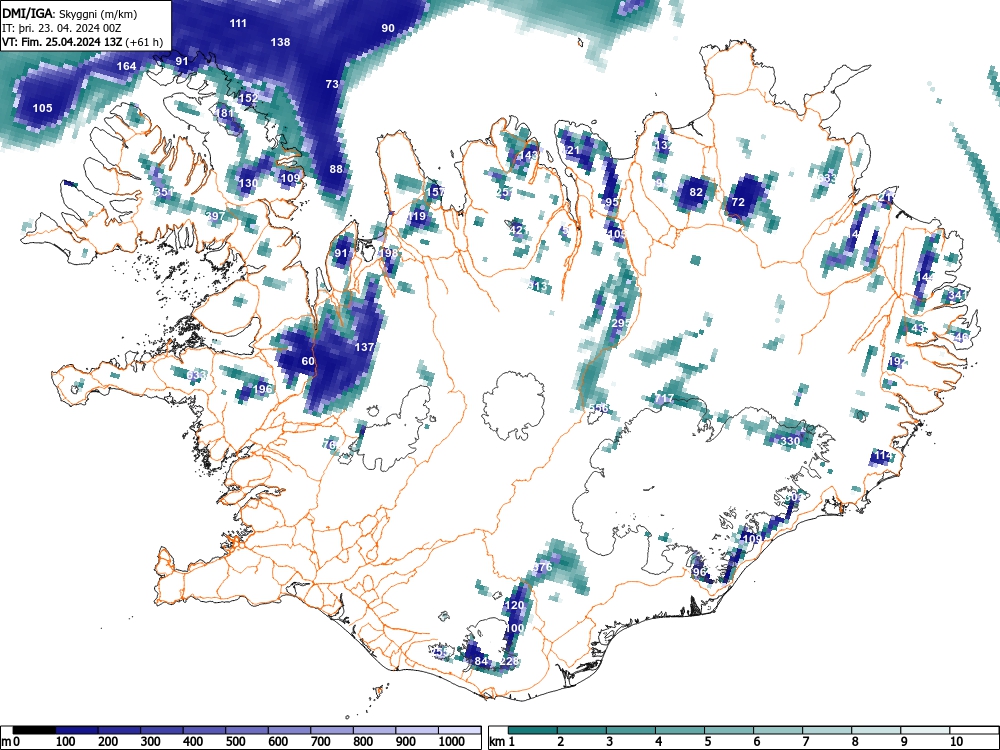Click the map value '143'
The width and height of the screenshot is (1000, 750).
pos(529,154)
